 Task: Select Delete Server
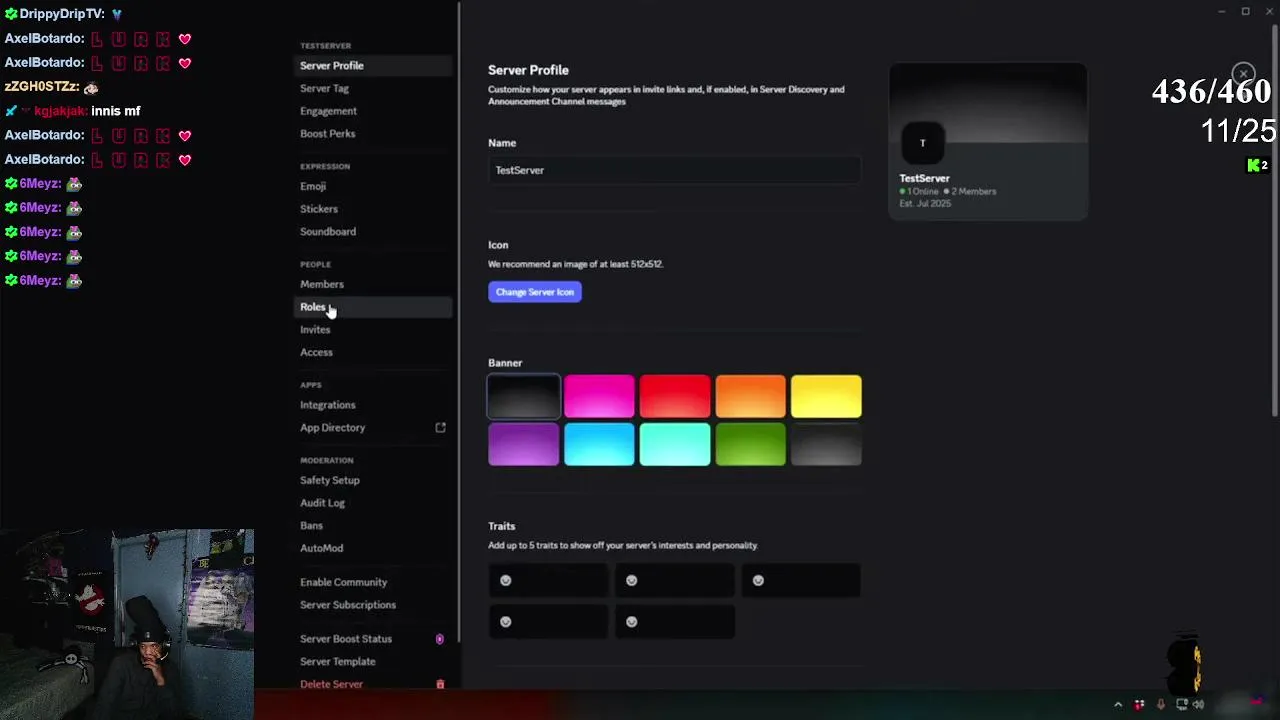(375, 684)
